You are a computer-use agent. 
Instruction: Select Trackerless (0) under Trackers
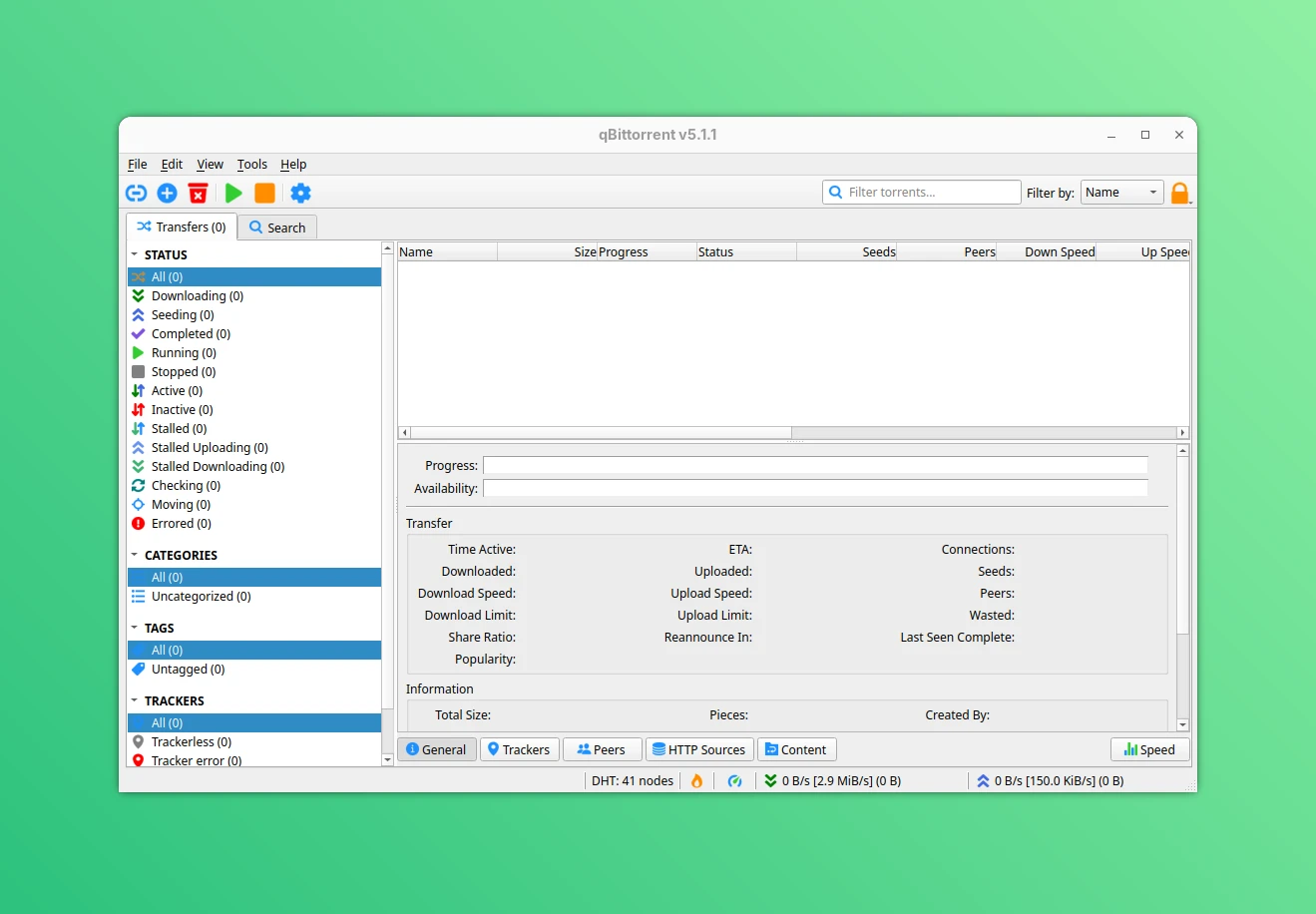(x=254, y=741)
